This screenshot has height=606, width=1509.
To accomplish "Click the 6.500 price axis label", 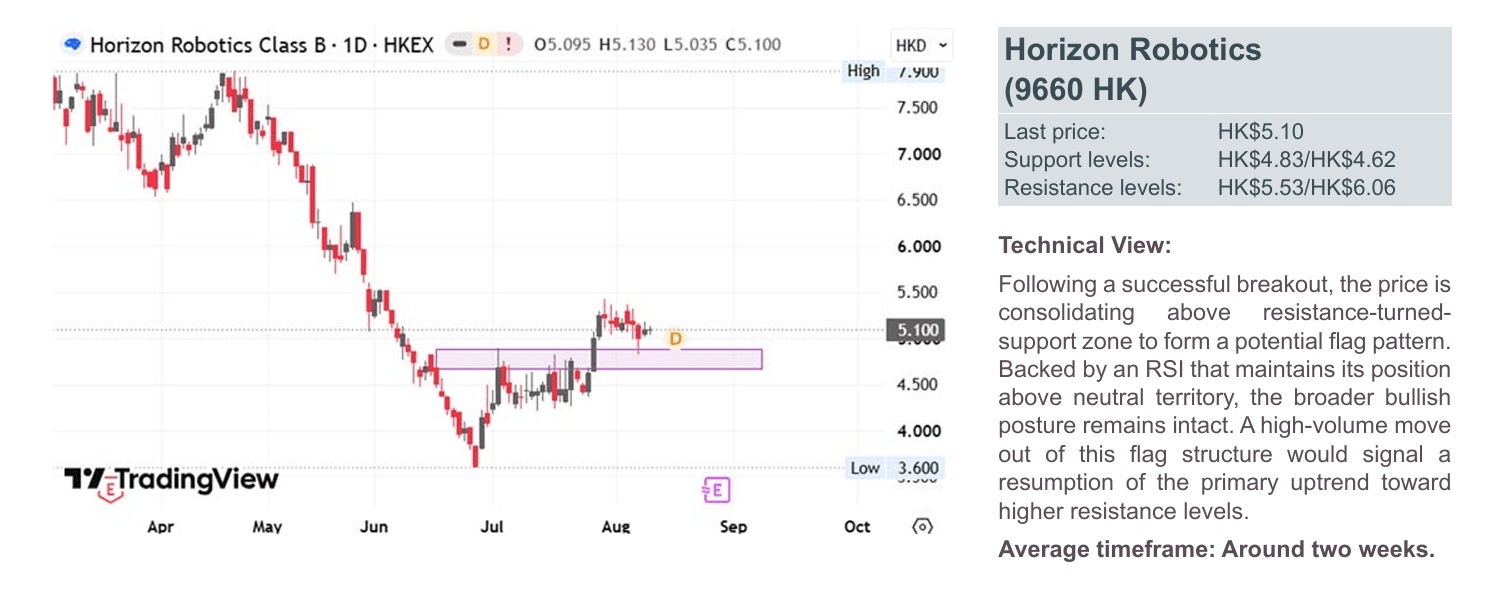I will (917, 200).
